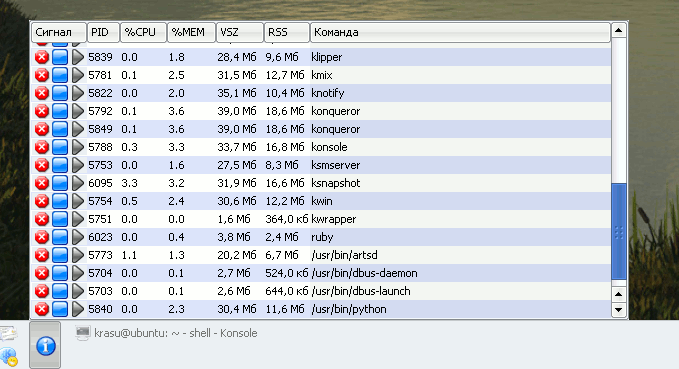Click the blue info icon in the panel
679x369 pixels.
(45, 346)
